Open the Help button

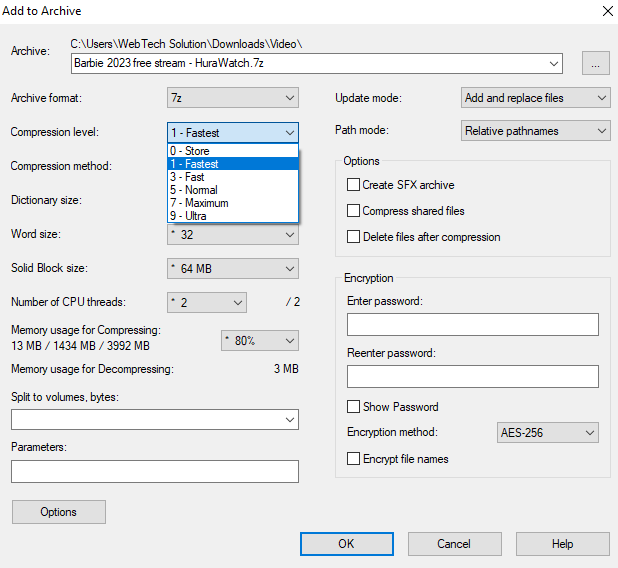point(562,544)
